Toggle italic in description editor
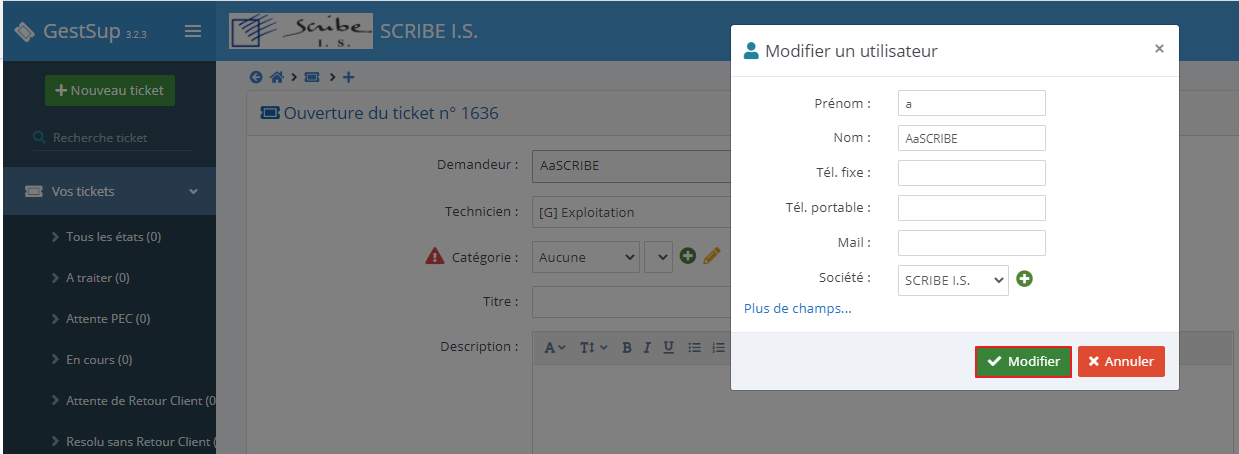The width and height of the screenshot is (1239, 454). coord(647,347)
